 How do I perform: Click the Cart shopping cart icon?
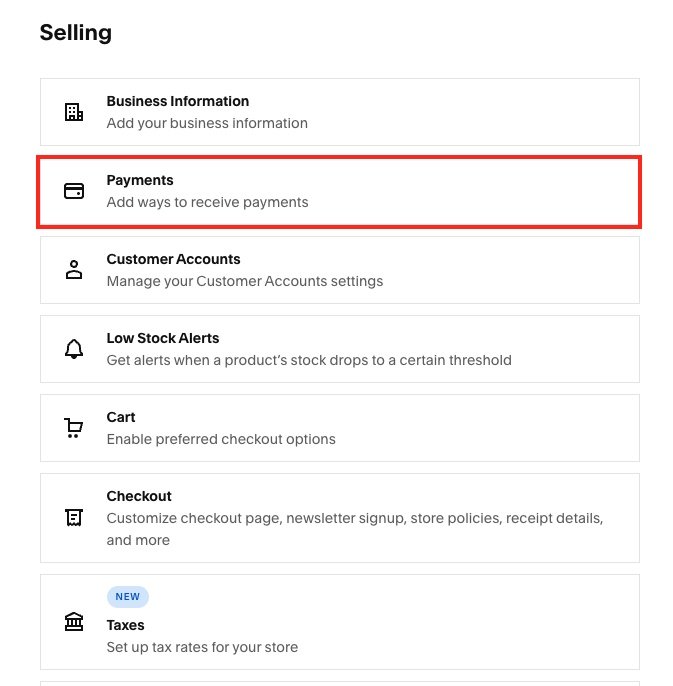coord(74,428)
